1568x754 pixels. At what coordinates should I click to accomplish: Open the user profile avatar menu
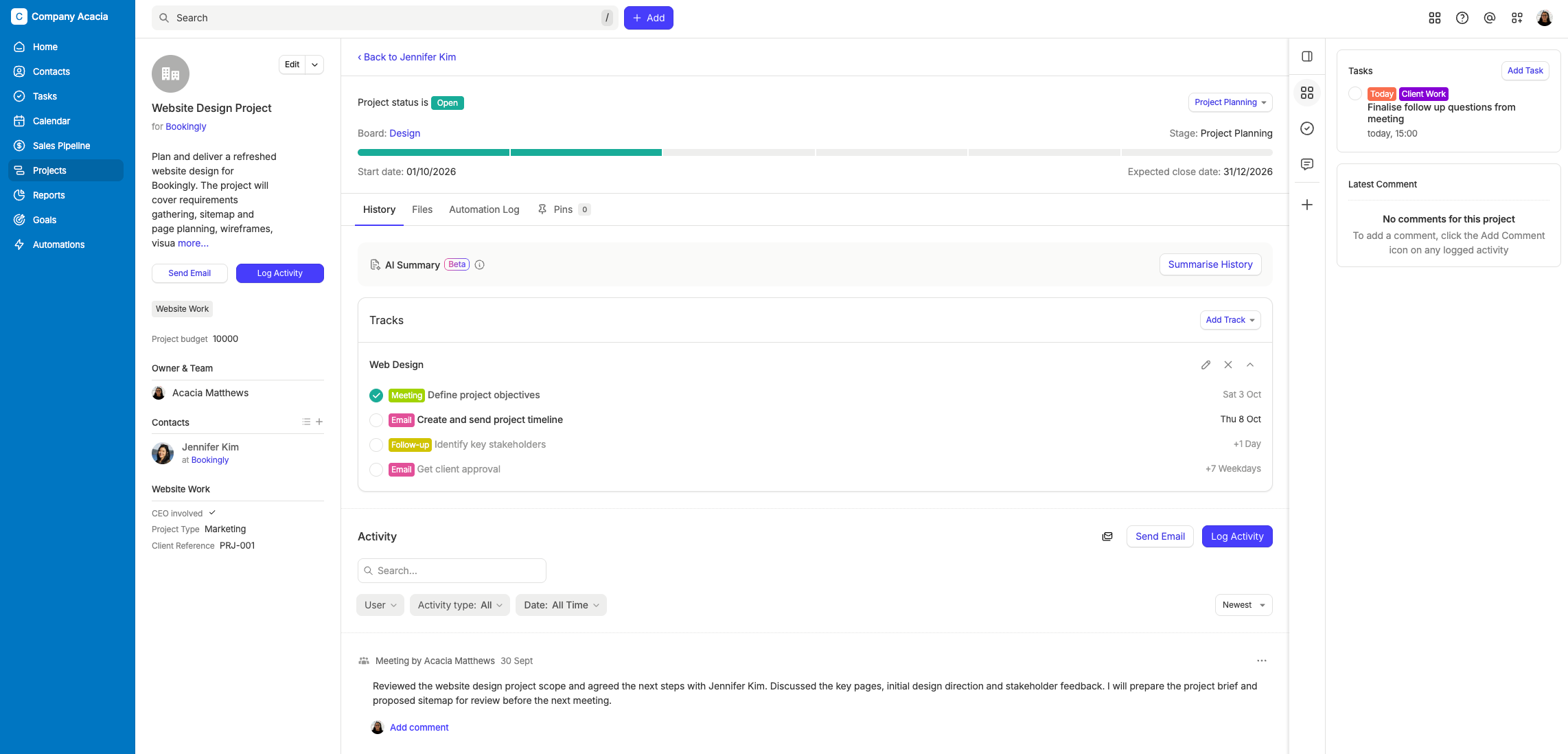(x=1545, y=18)
